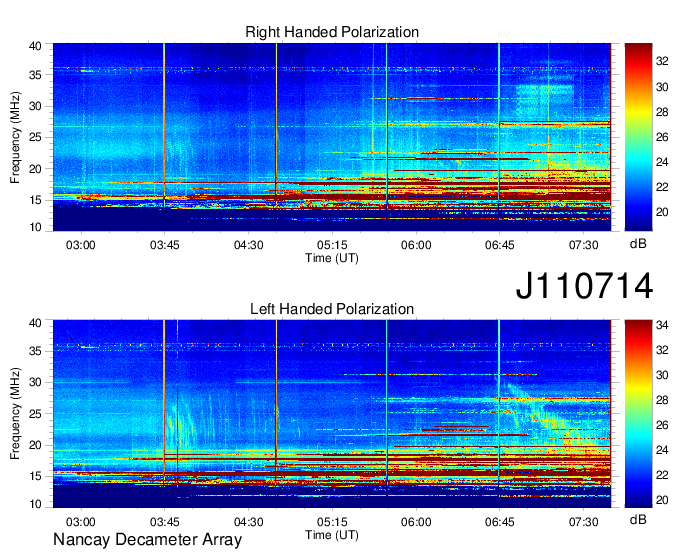680x552 pixels.
Task: Click the top plot's "Frequency (MHz)" label
Action: [15, 137]
